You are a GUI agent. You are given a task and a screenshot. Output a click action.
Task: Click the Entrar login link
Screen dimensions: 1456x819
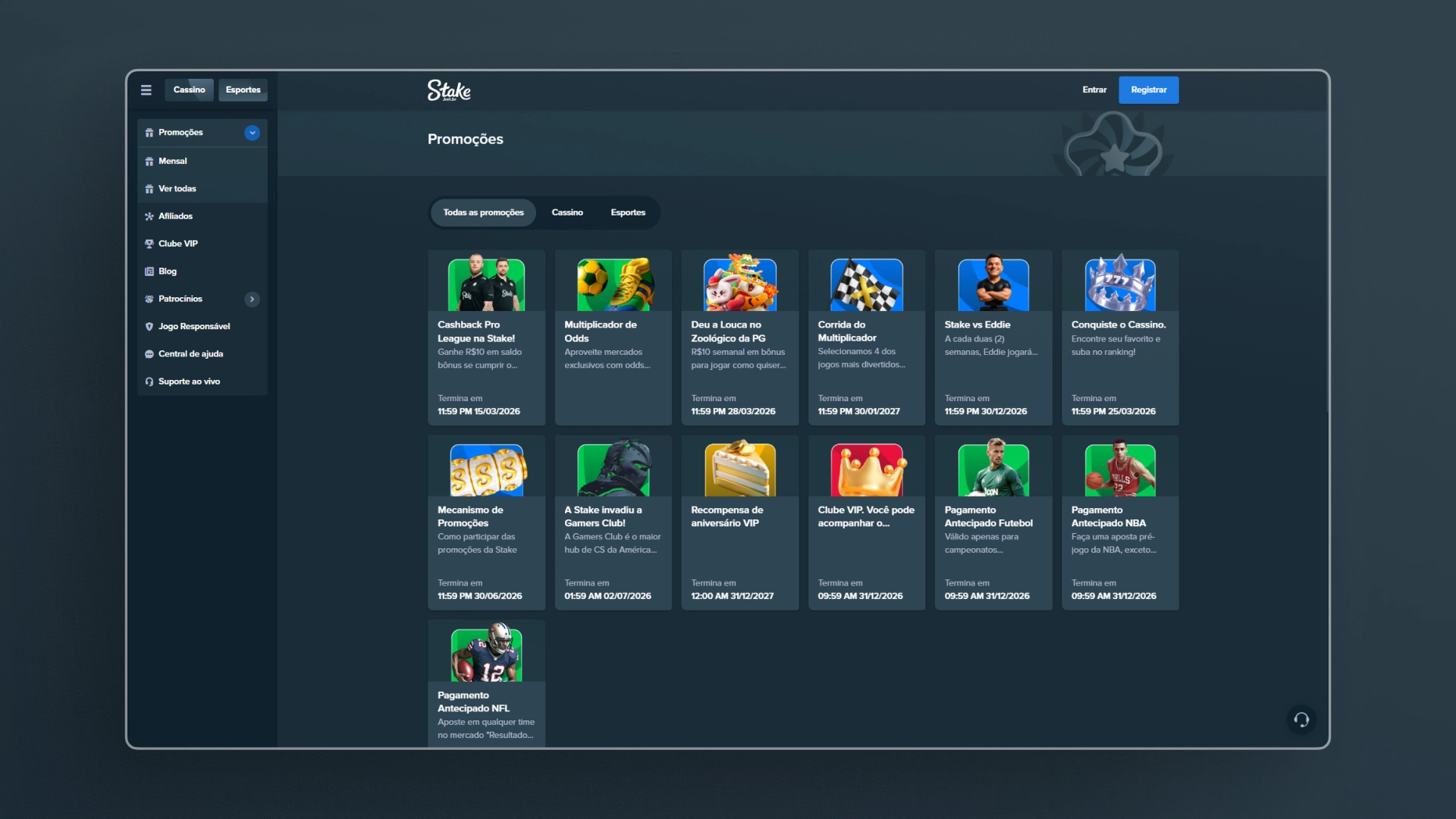(1094, 90)
